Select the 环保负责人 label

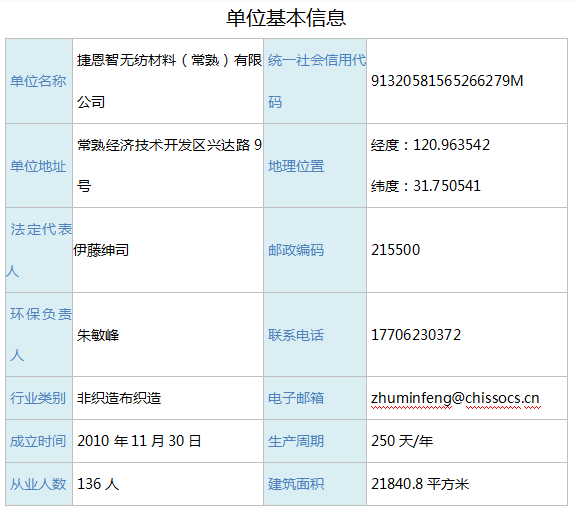[x=41, y=334]
